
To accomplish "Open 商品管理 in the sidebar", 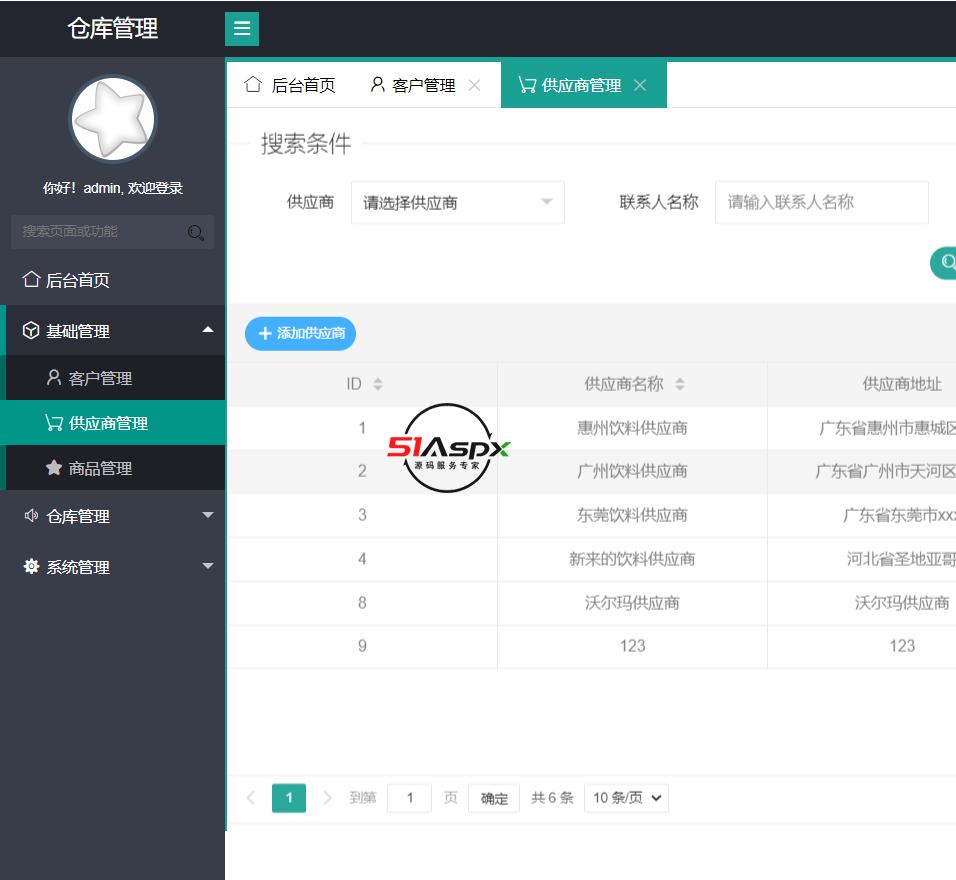I will coord(100,468).
